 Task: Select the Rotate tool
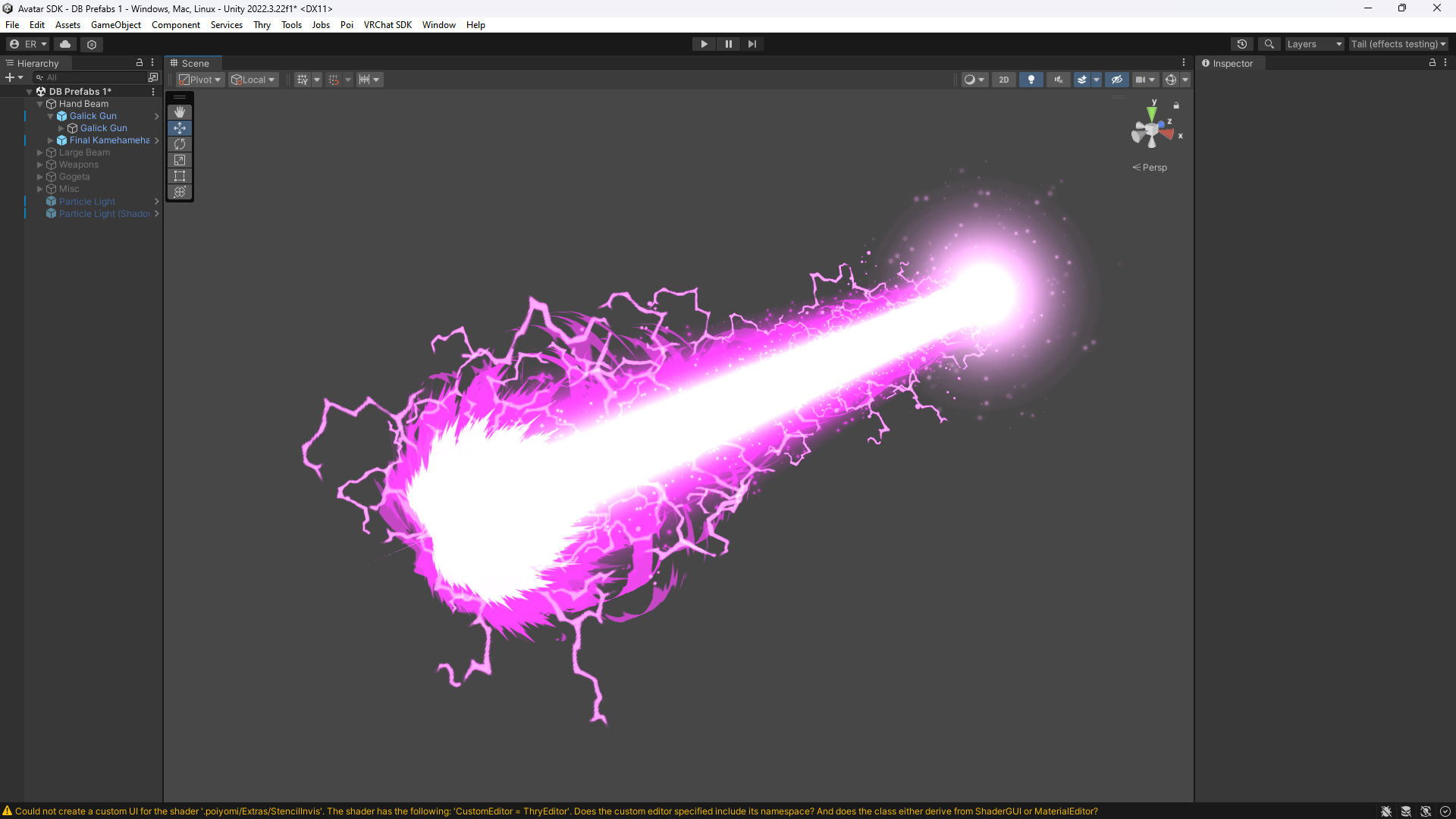(180, 144)
